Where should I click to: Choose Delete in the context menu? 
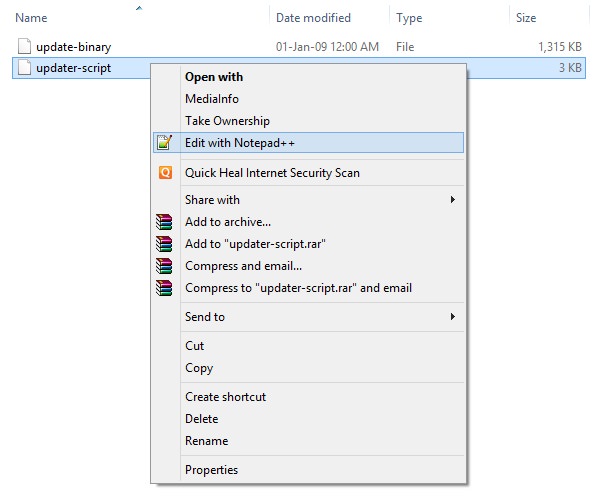click(201, 419)
